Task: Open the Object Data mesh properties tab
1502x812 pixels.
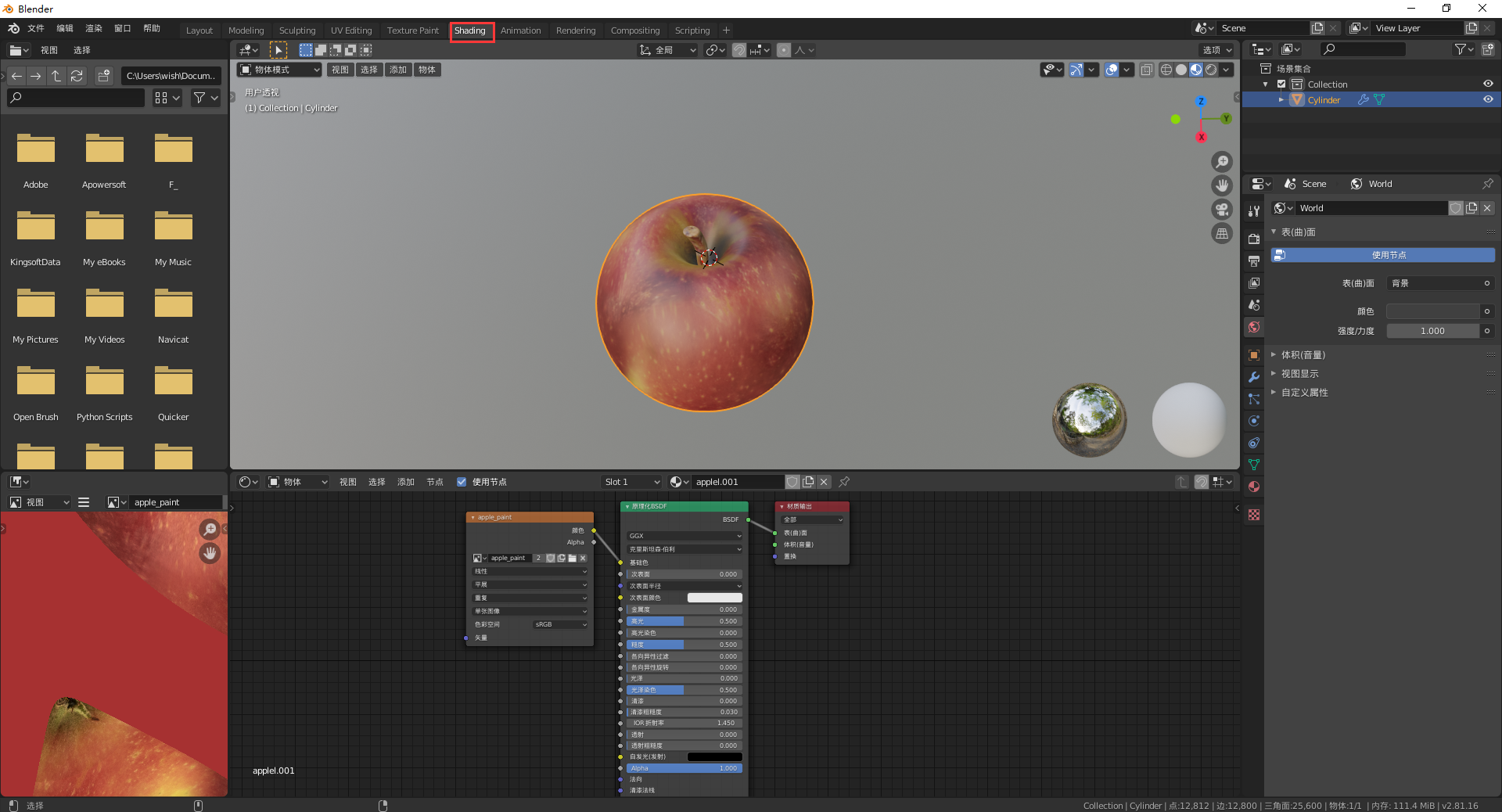Action: (x=1254, y=465)
